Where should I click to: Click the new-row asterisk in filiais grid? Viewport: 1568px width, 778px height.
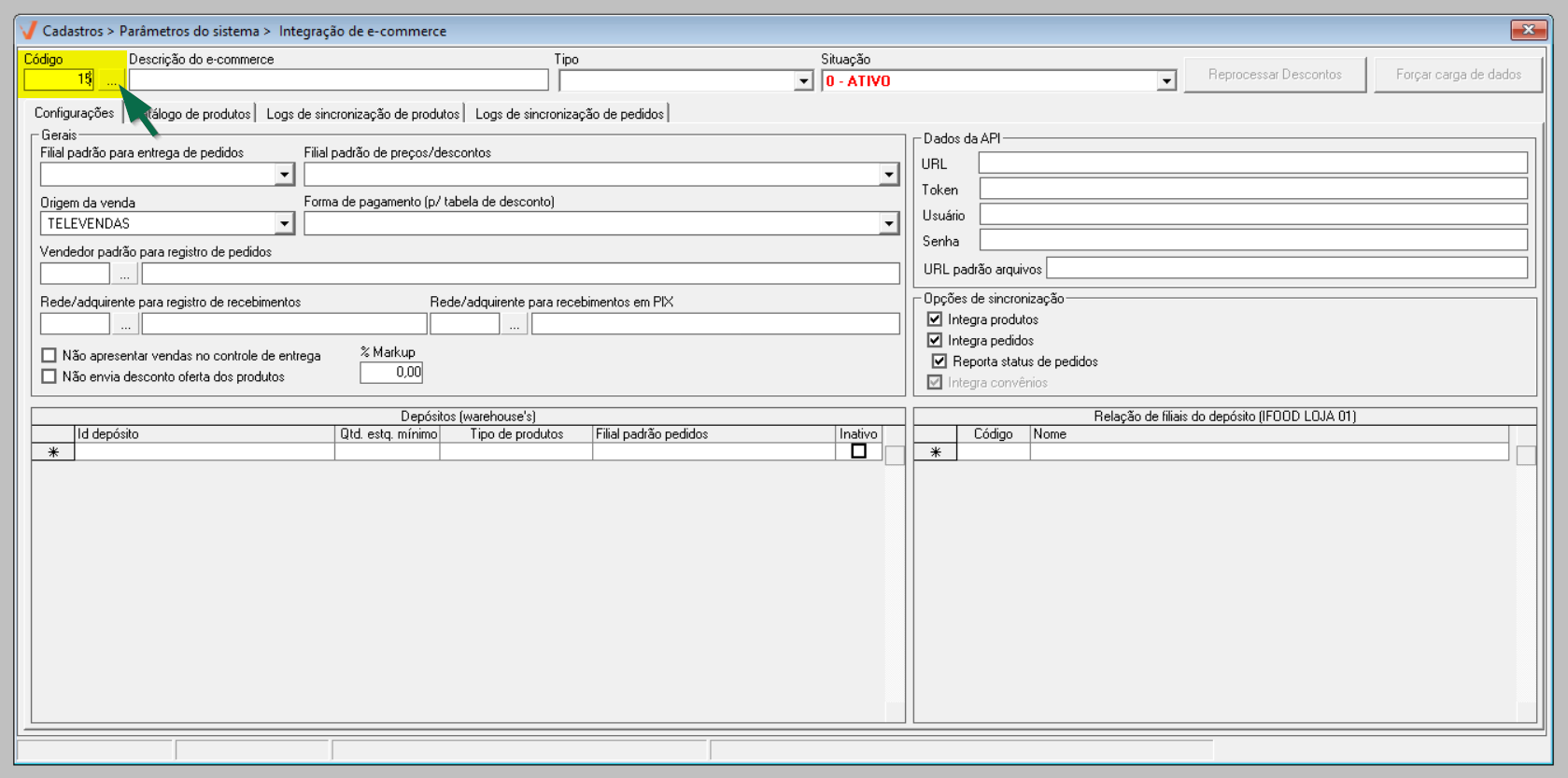[935, 452]
